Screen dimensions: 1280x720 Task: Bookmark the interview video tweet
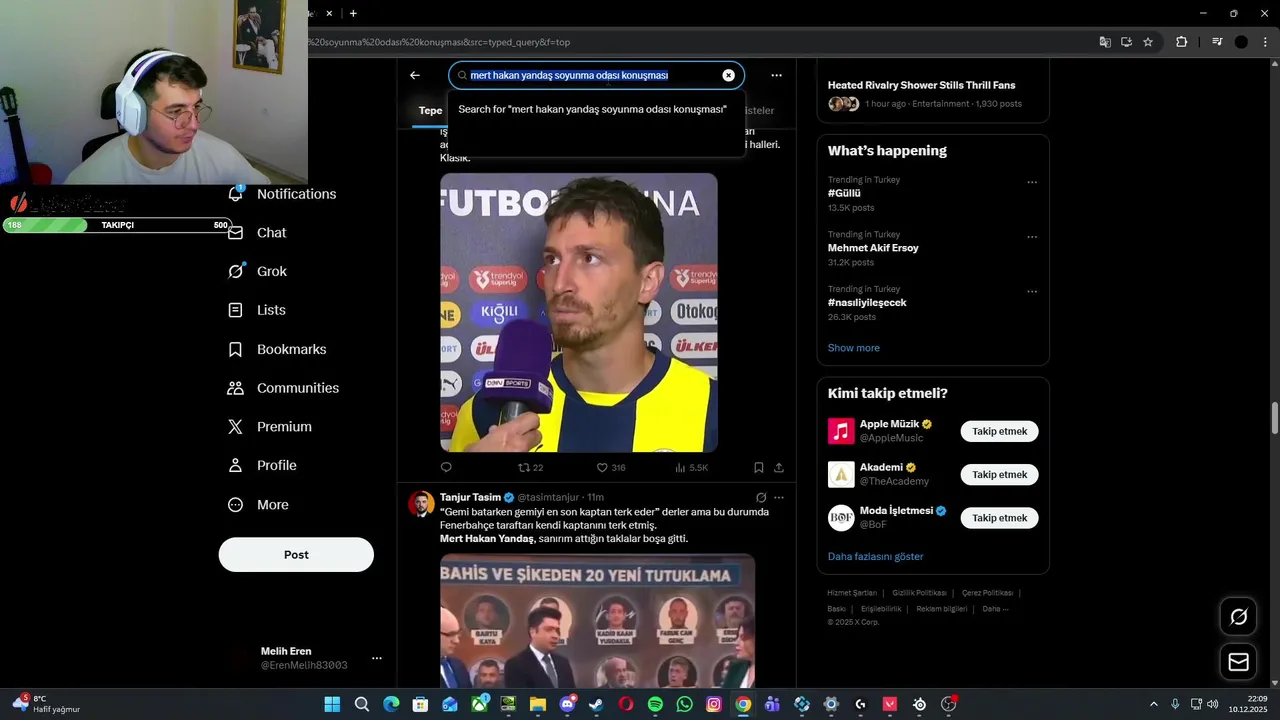(759, 467)
